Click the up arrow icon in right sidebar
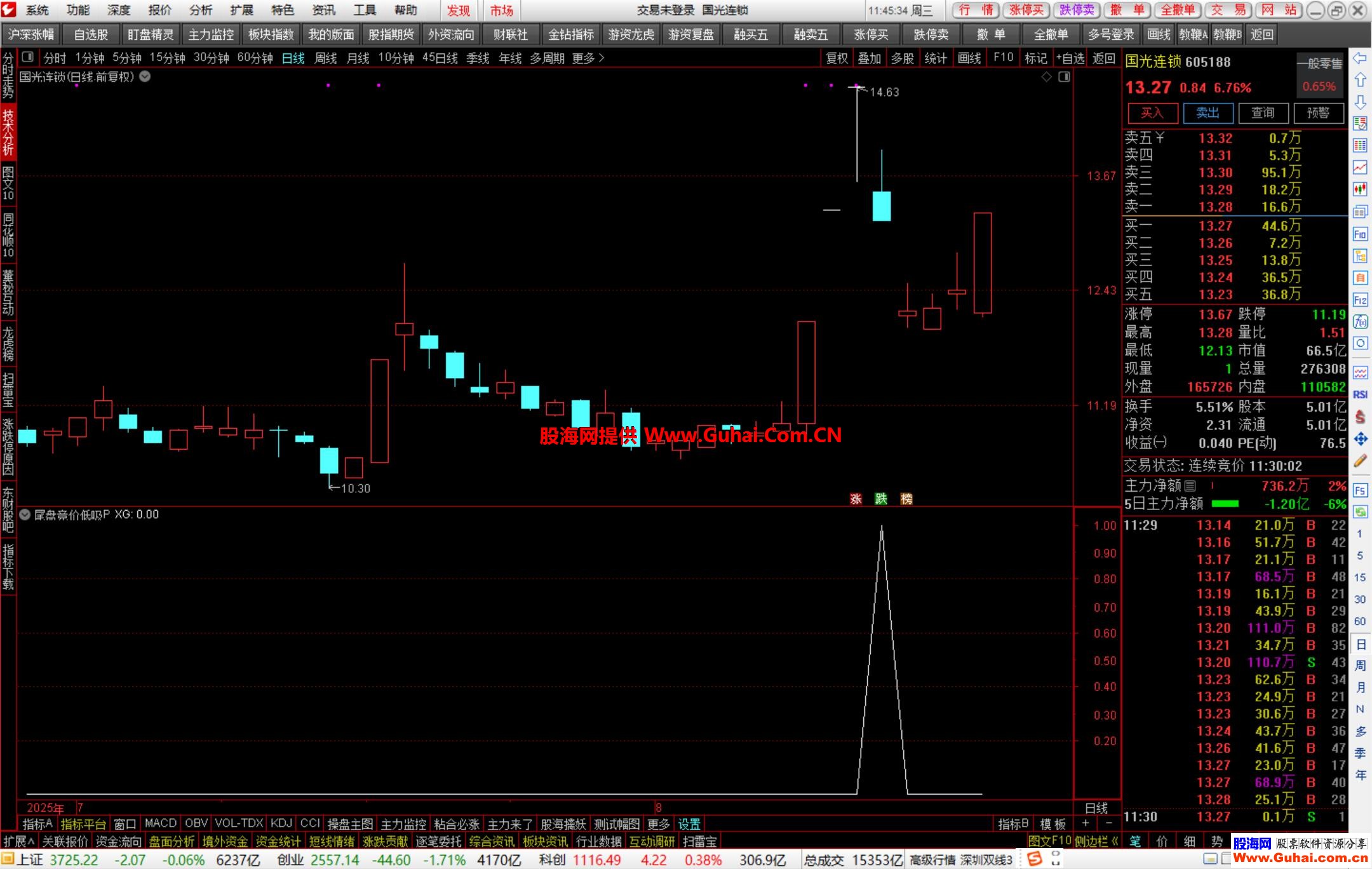This screenshot has width=1372, height=869. [1360, 80]
